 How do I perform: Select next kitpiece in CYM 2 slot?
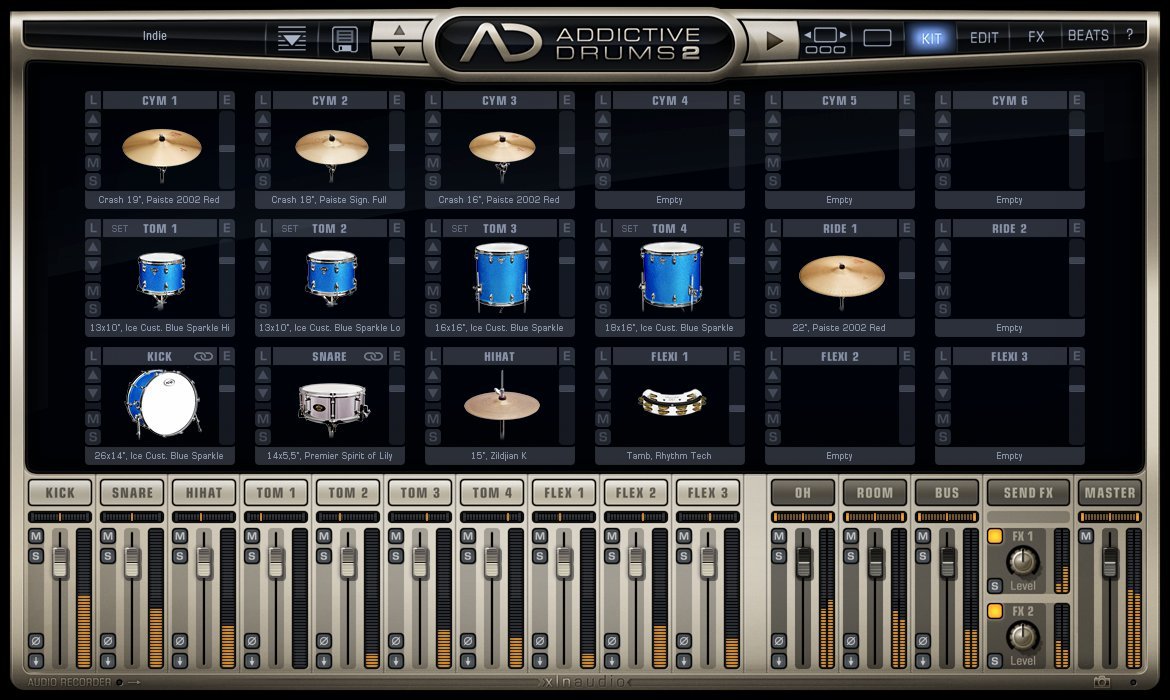[263, 137]
